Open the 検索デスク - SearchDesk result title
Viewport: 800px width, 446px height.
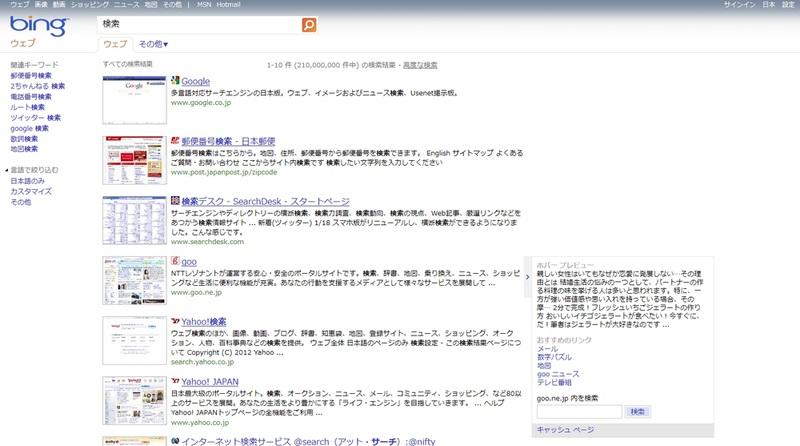point(265,202)
